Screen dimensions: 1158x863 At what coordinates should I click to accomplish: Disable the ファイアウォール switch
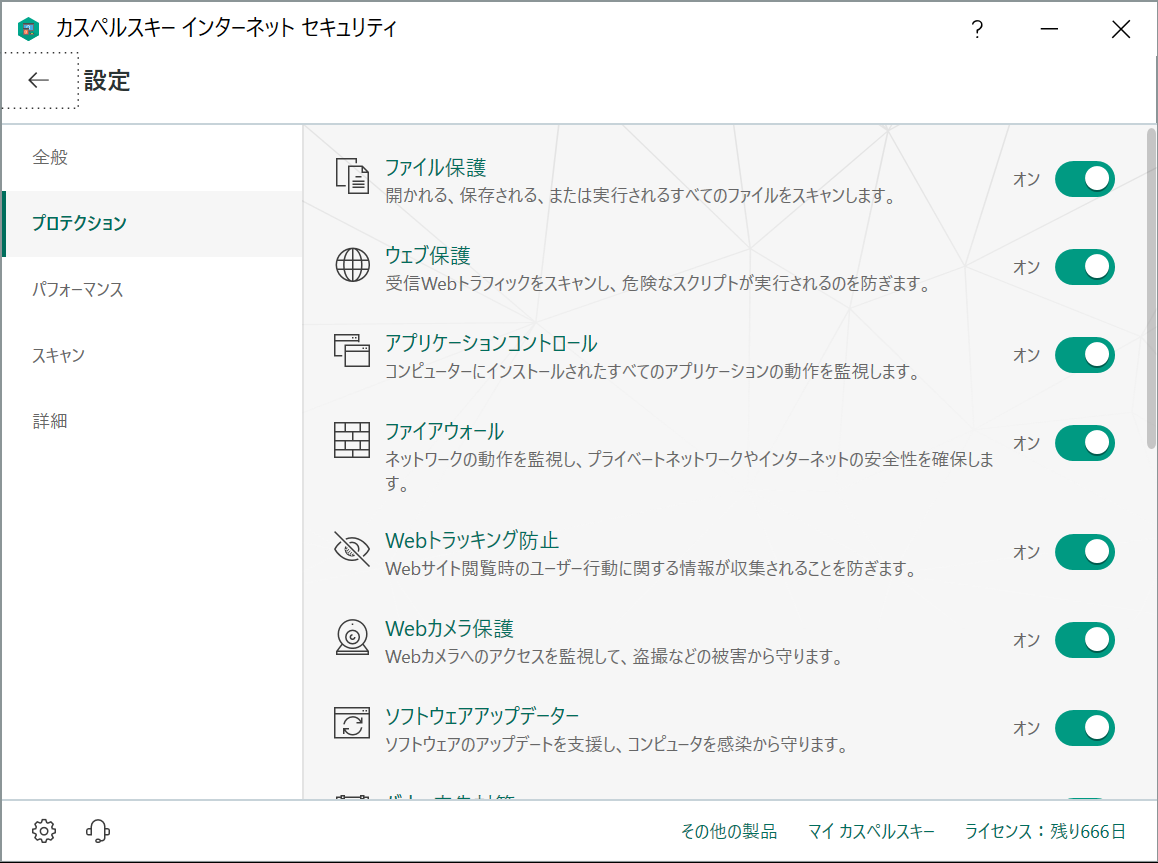1084,442
